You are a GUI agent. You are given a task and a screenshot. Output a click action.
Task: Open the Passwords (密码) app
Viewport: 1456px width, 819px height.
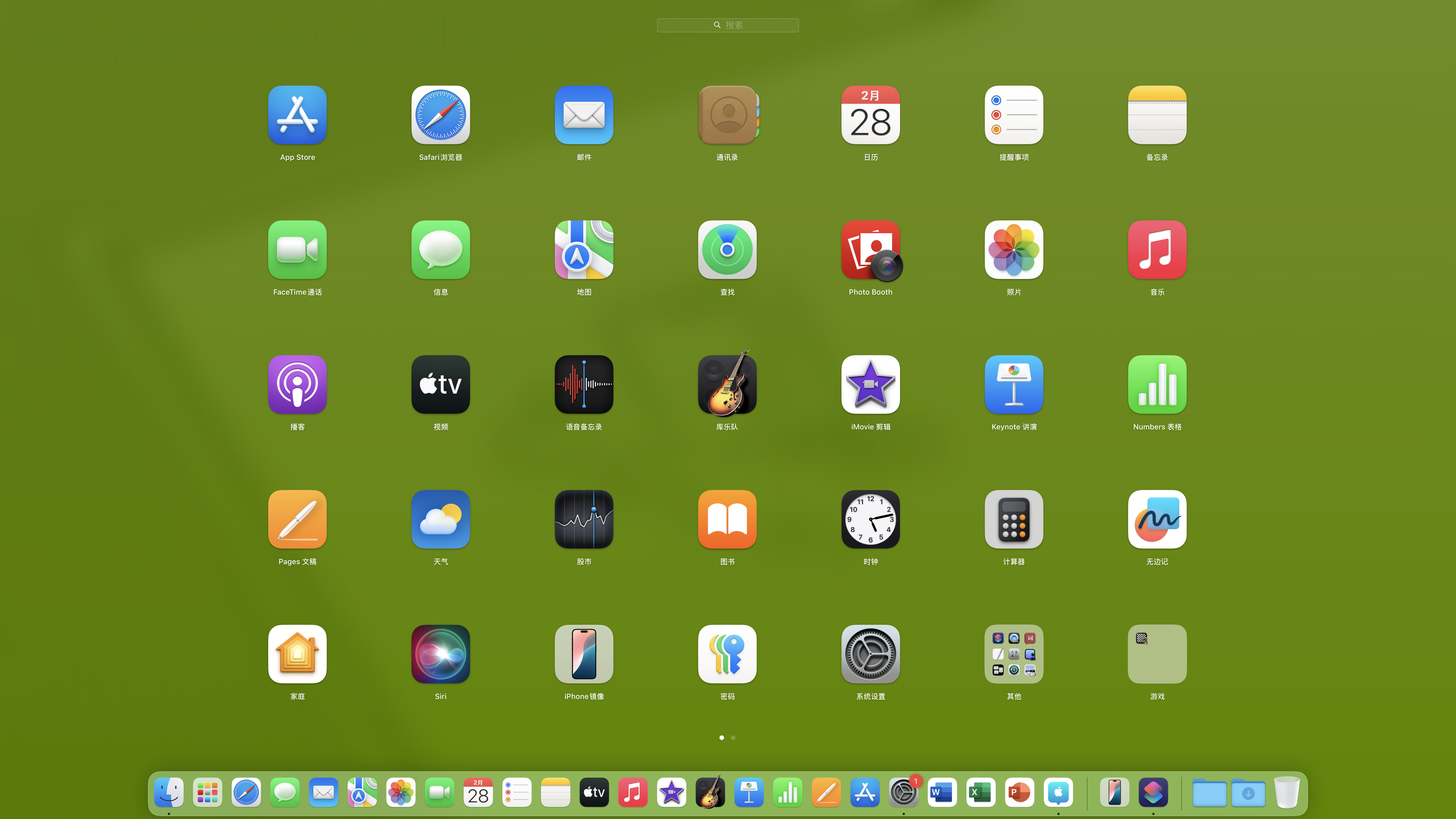(727, 654)
